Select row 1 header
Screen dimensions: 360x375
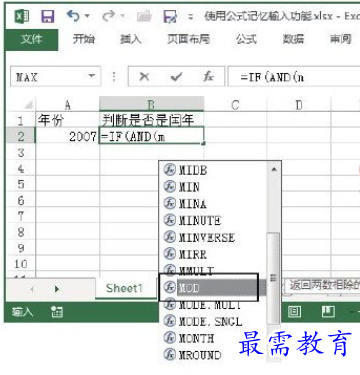[x=21, y=120]
